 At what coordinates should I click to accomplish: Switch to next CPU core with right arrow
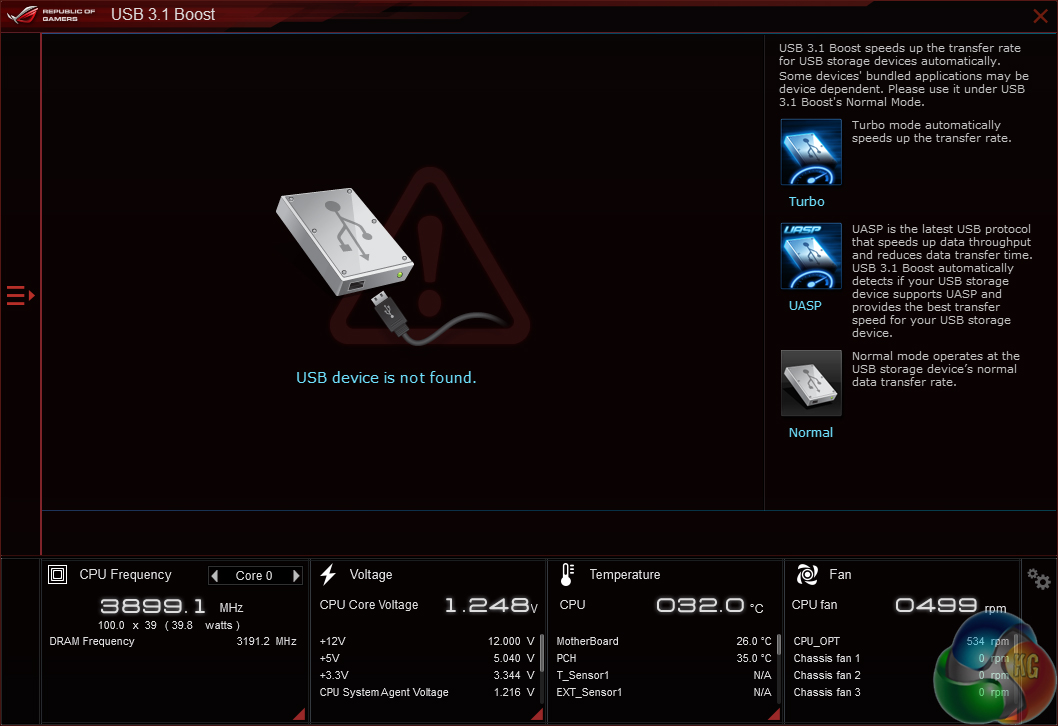(x=296, y=576)
